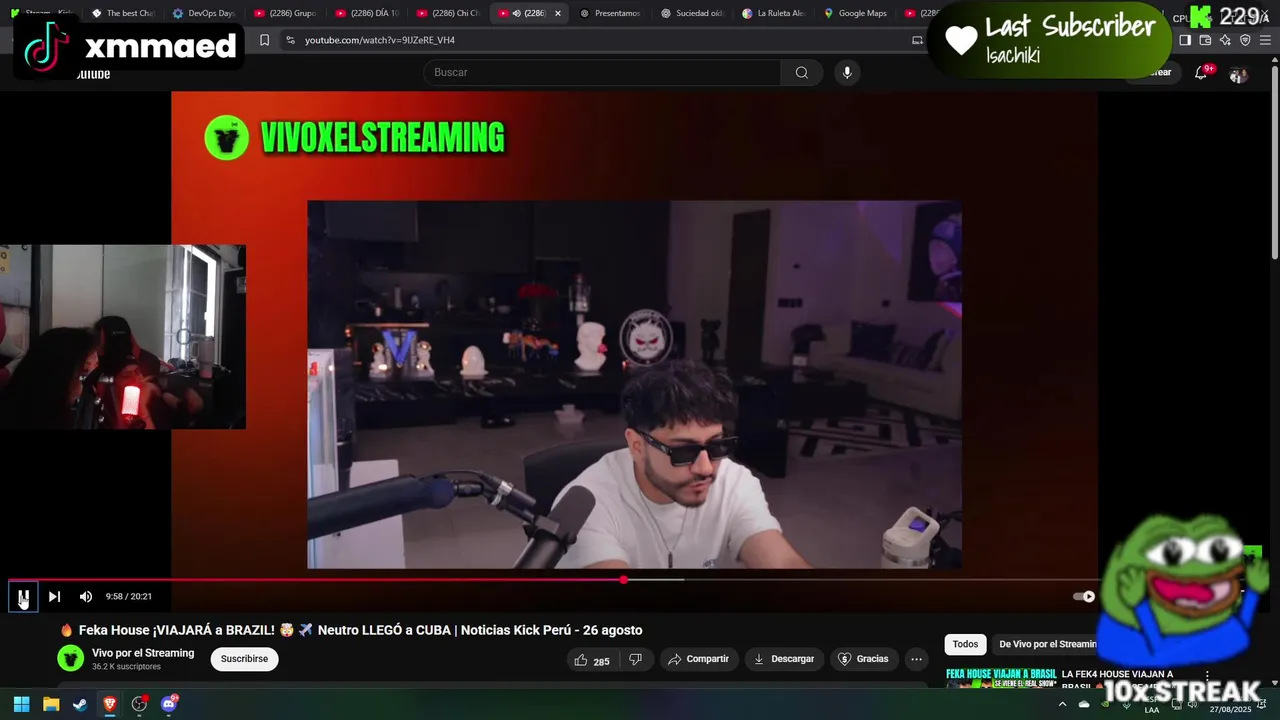Image resolution: width=1280 pixels, height=720 pixels.
Task: Switch to the Google Maps tab
Action: pyautogui.click(x=853, y=13)
